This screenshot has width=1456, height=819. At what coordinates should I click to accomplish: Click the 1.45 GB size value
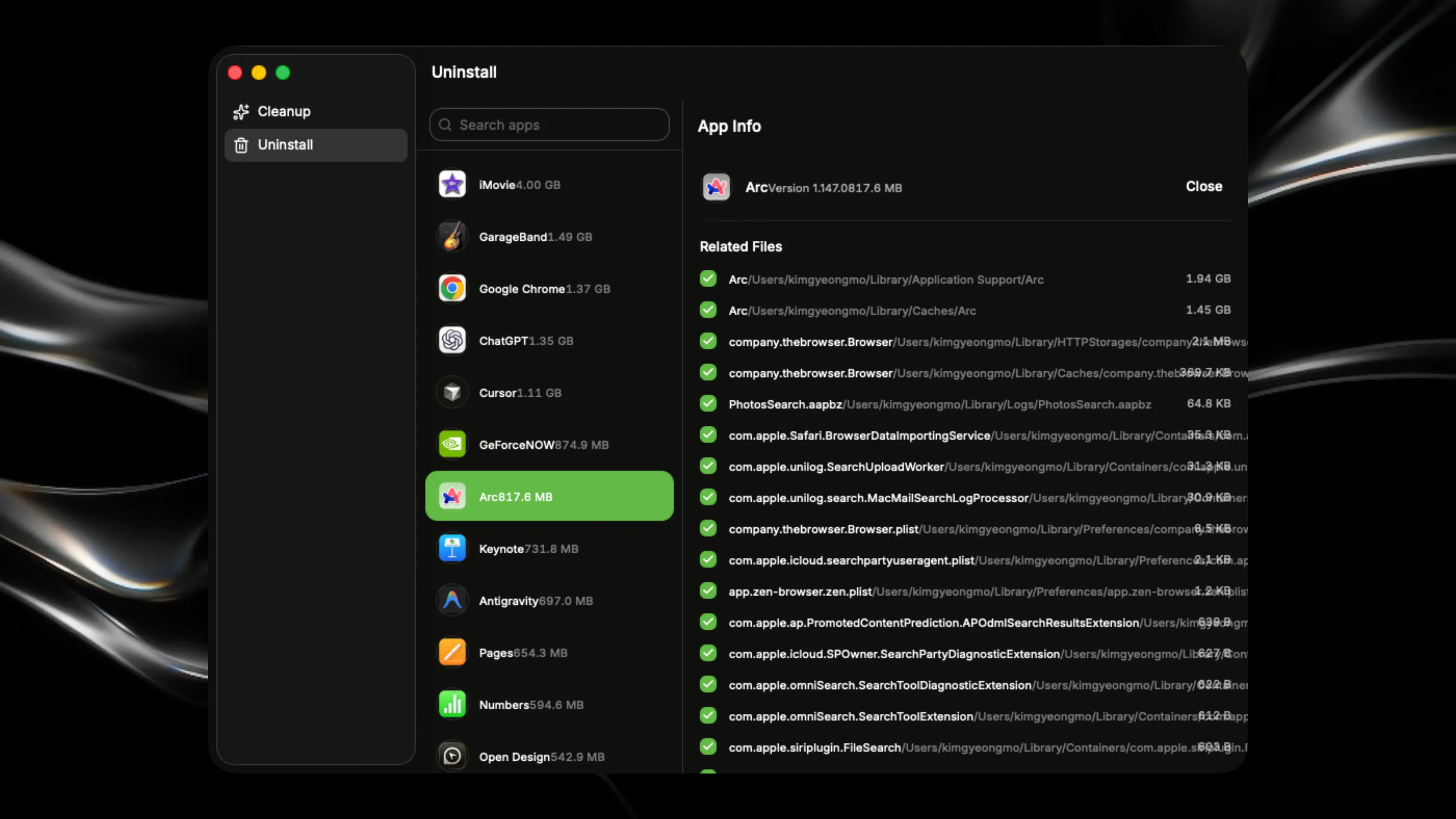[x=1208, y=310]
